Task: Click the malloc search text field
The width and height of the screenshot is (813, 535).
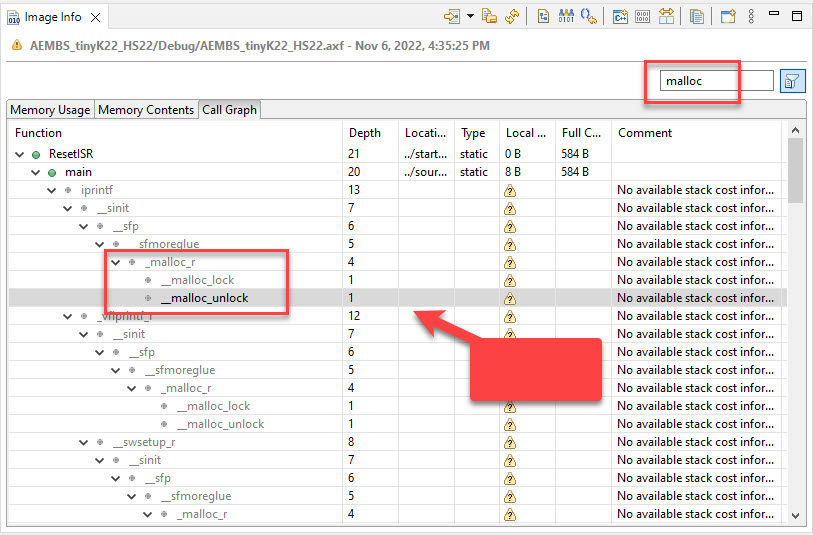Action: coord(716,81)
